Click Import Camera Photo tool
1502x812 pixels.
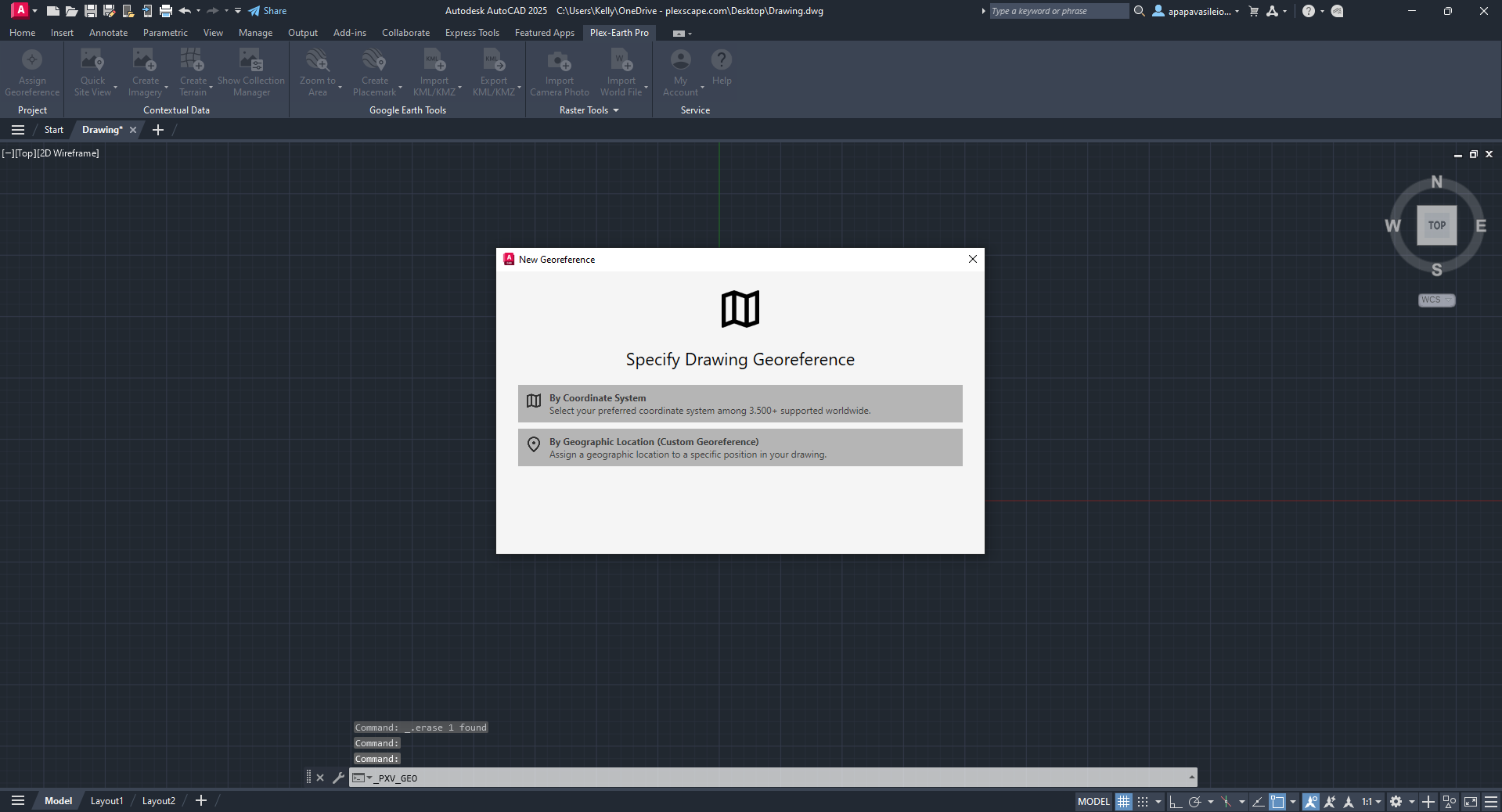[x=560, y=74]
